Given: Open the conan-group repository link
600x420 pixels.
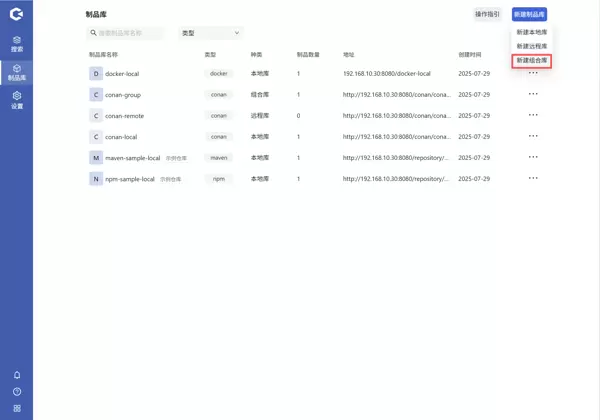Looking at the screenshot, I should [123, 95].
